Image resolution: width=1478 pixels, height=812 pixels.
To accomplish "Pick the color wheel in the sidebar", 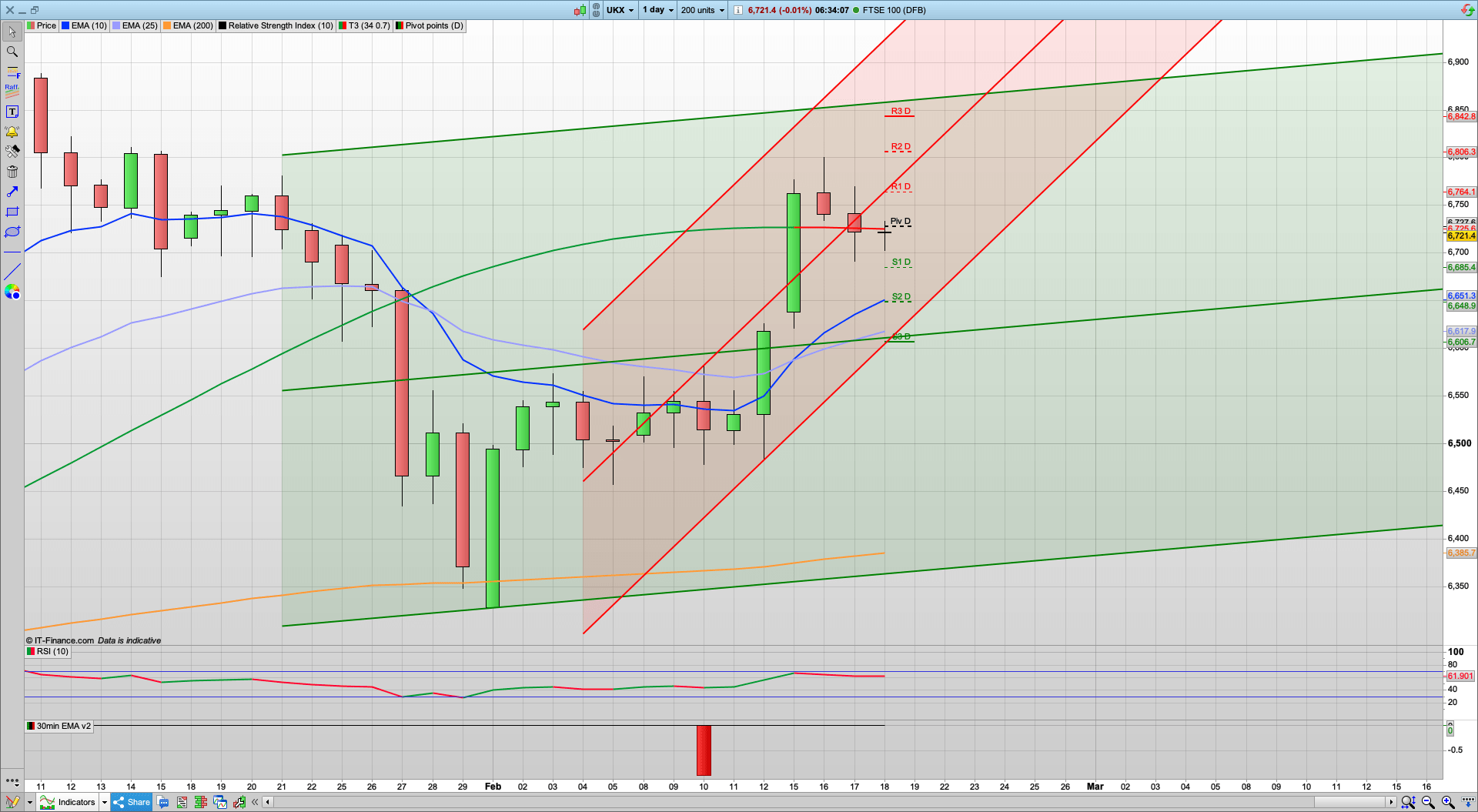I will click(x=12, y=292).
